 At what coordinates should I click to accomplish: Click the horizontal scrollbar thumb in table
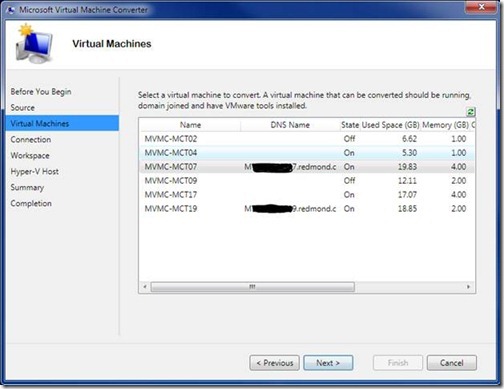pyautogui.click(x=252, y=287)
